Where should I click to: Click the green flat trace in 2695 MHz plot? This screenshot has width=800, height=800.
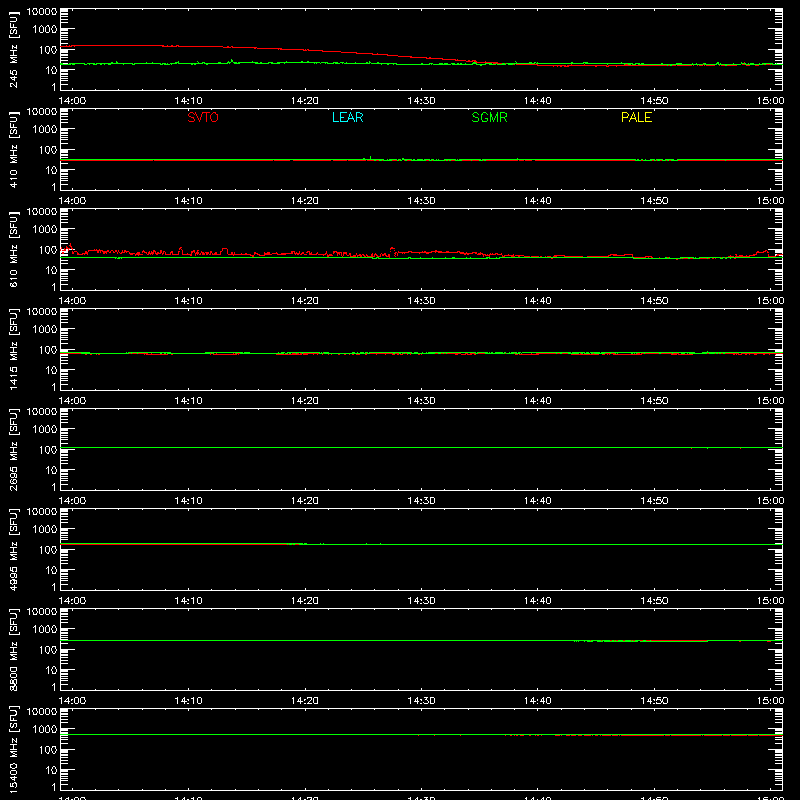421,447
